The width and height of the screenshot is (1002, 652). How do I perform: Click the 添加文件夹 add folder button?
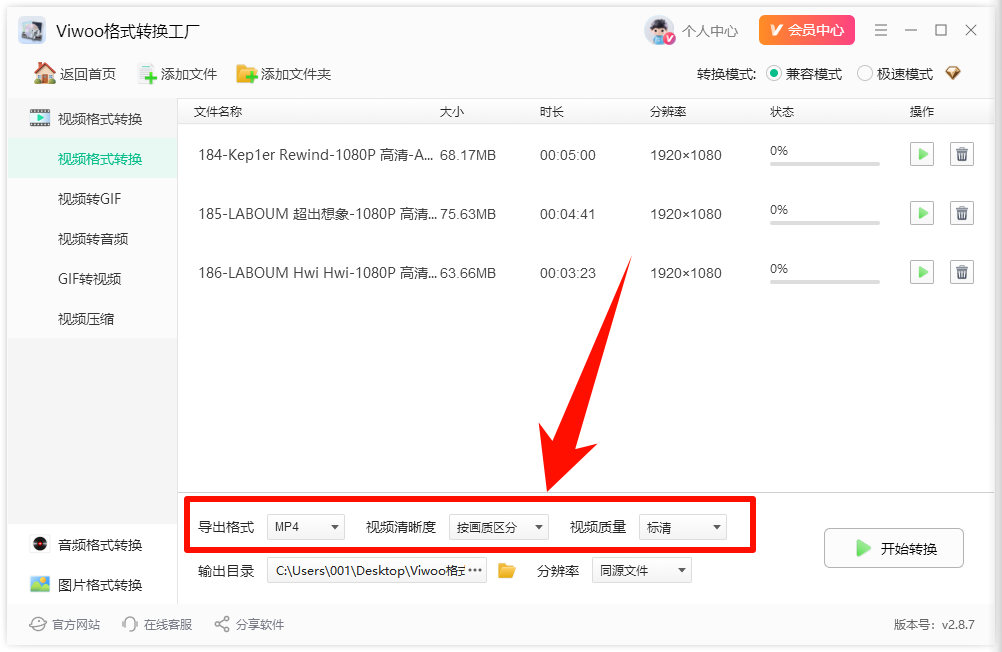[284, 74]
